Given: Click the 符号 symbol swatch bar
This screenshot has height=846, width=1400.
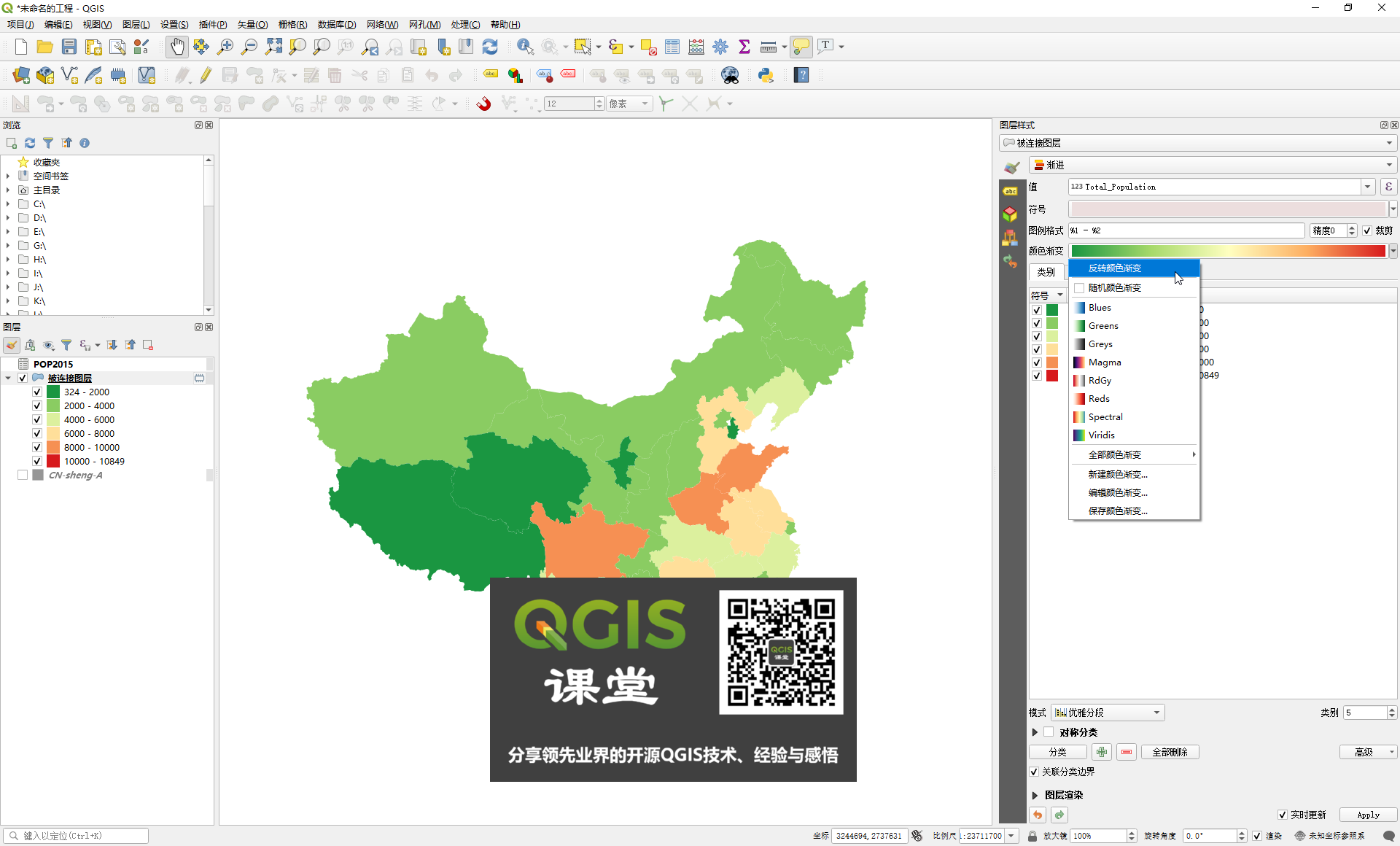Looking at the screenshot, I should point(1228,209).
